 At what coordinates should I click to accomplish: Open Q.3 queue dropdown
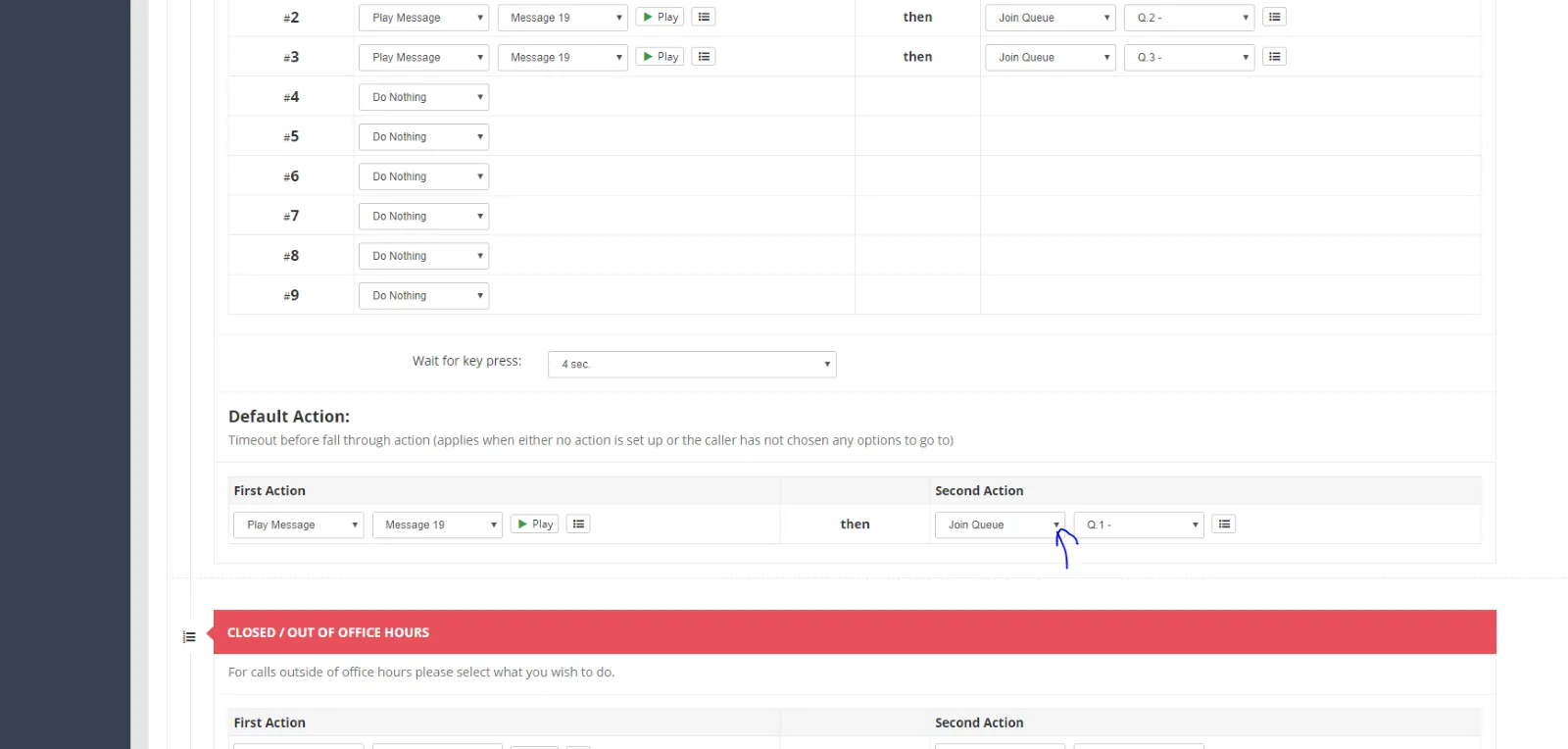coord(1189,58)
